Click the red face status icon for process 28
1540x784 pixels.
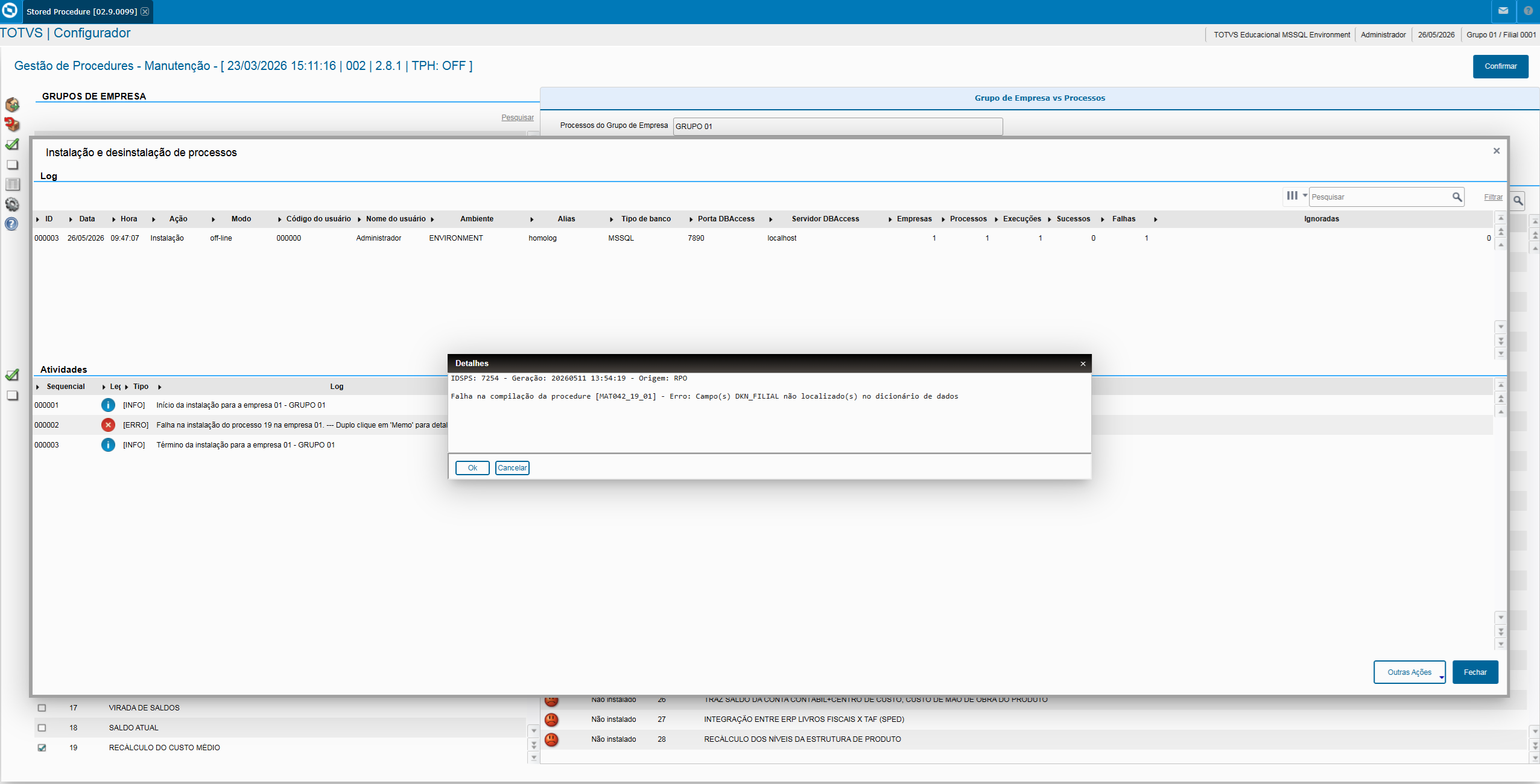[551, 739]
